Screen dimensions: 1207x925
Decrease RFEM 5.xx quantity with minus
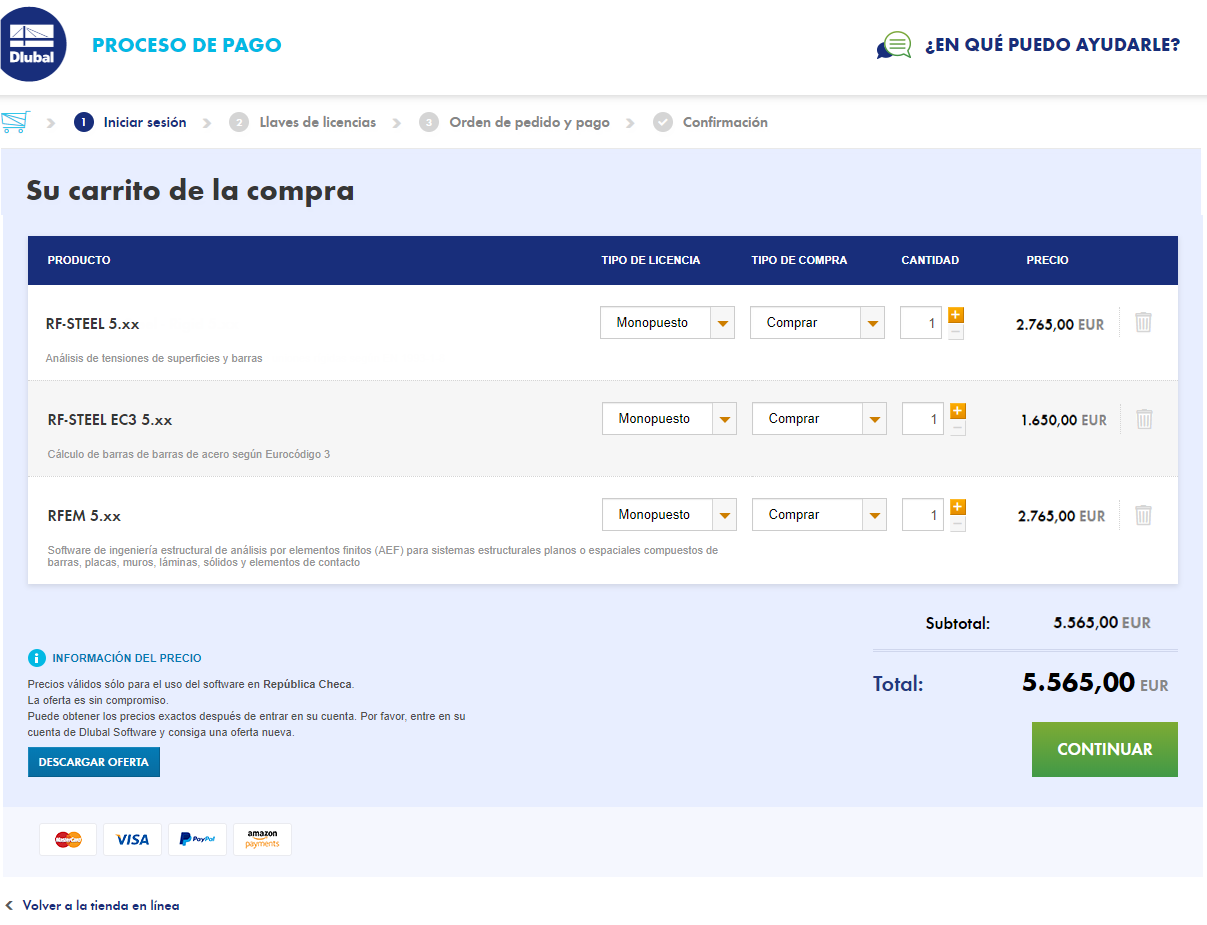pyautogui.click(x=958, y=524)
